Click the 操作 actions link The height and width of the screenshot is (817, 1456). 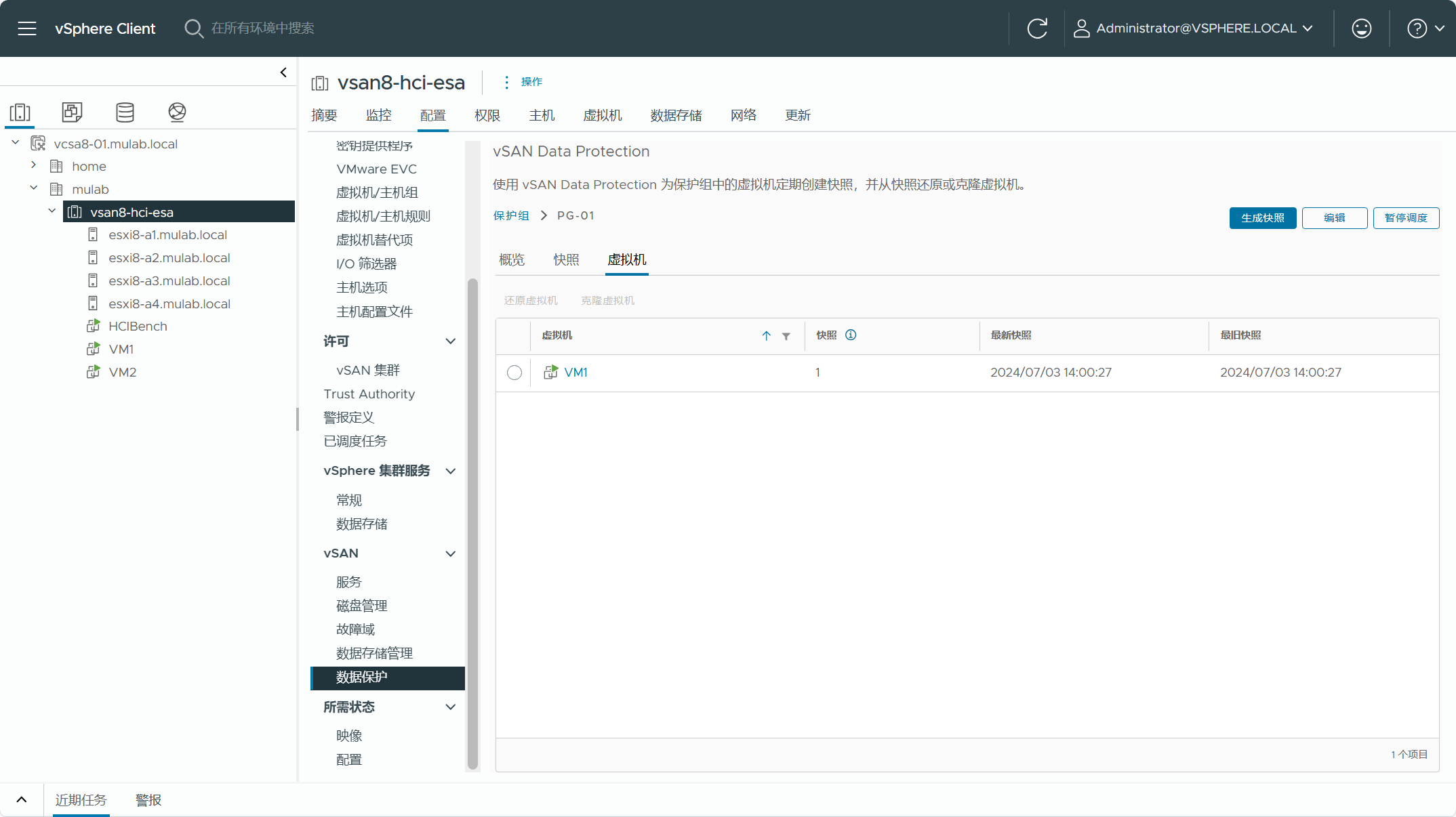click(531, 82)
